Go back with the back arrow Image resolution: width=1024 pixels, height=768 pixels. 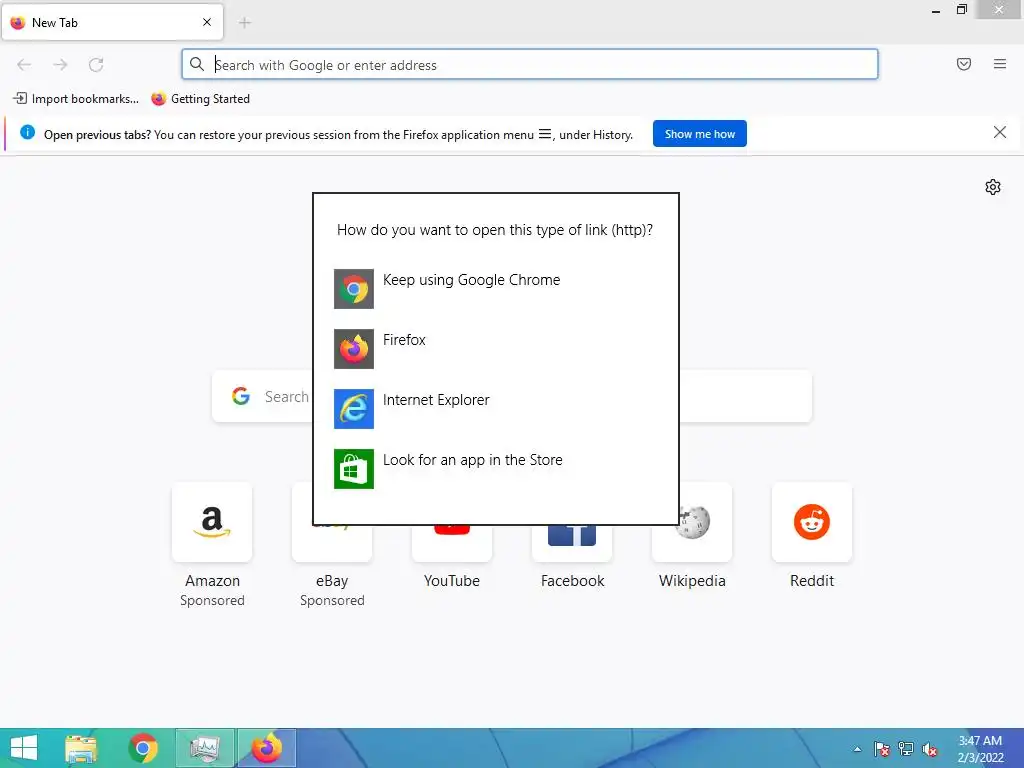click(x=24, y=64)
